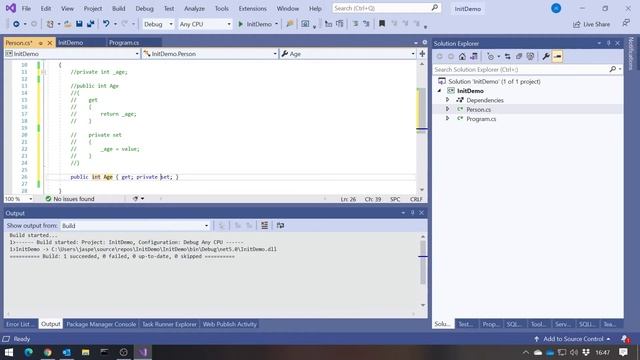Click the split editor plus button
The height and width of the screenshot is (360, 640).
(422, 54)
